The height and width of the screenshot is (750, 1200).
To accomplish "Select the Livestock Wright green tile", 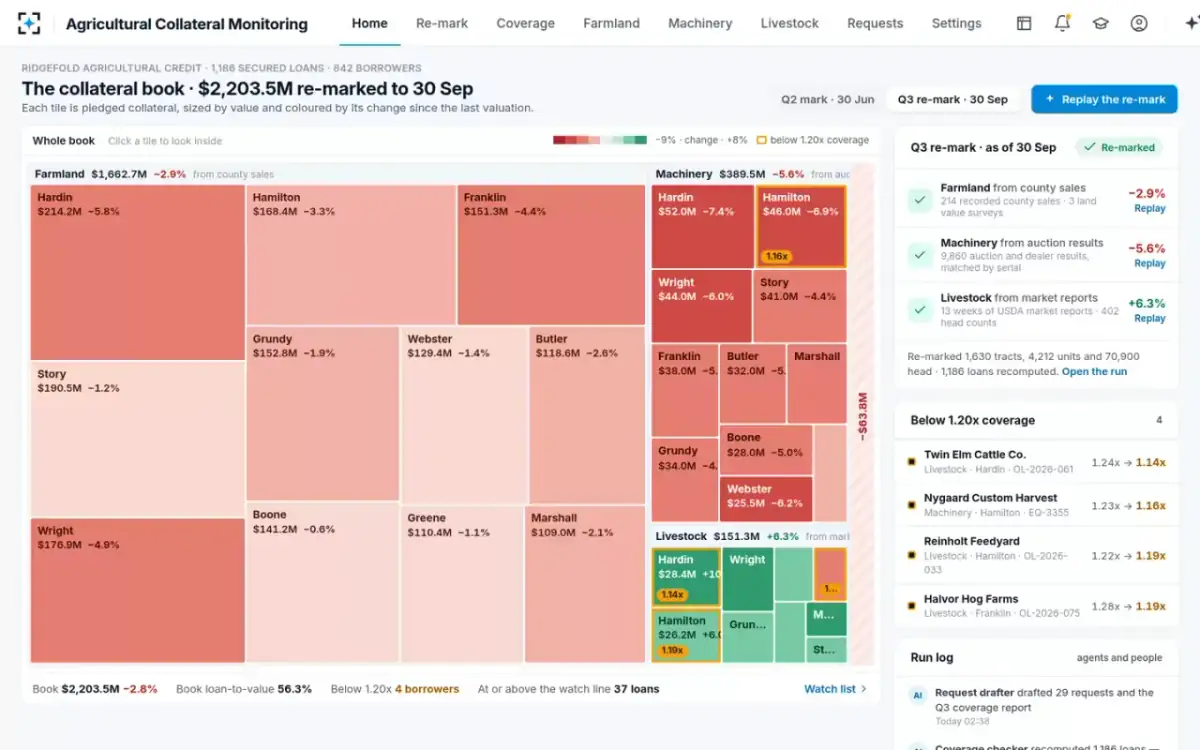I will pos(747,578).
